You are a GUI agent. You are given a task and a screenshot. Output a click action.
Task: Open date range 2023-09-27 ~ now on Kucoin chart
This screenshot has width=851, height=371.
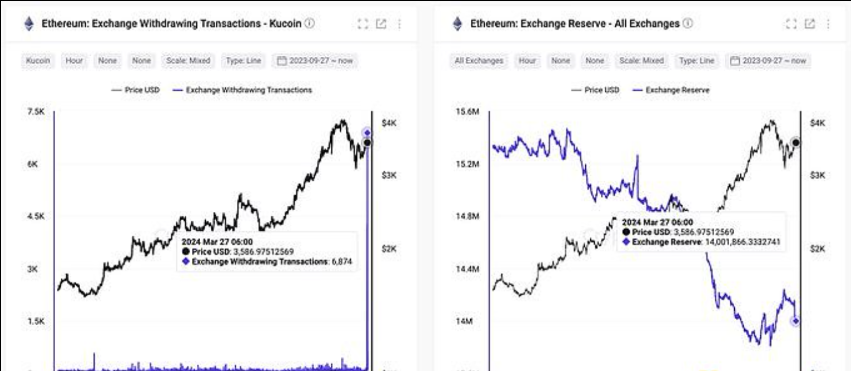315,61
